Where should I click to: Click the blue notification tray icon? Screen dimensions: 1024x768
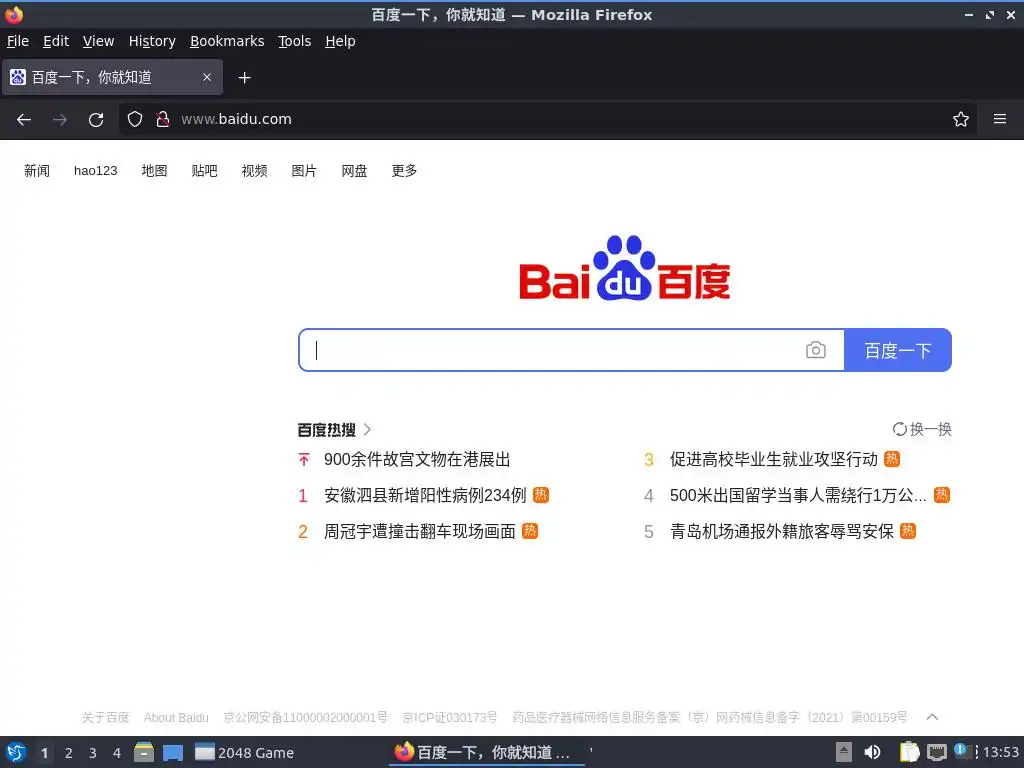[960, 749]
